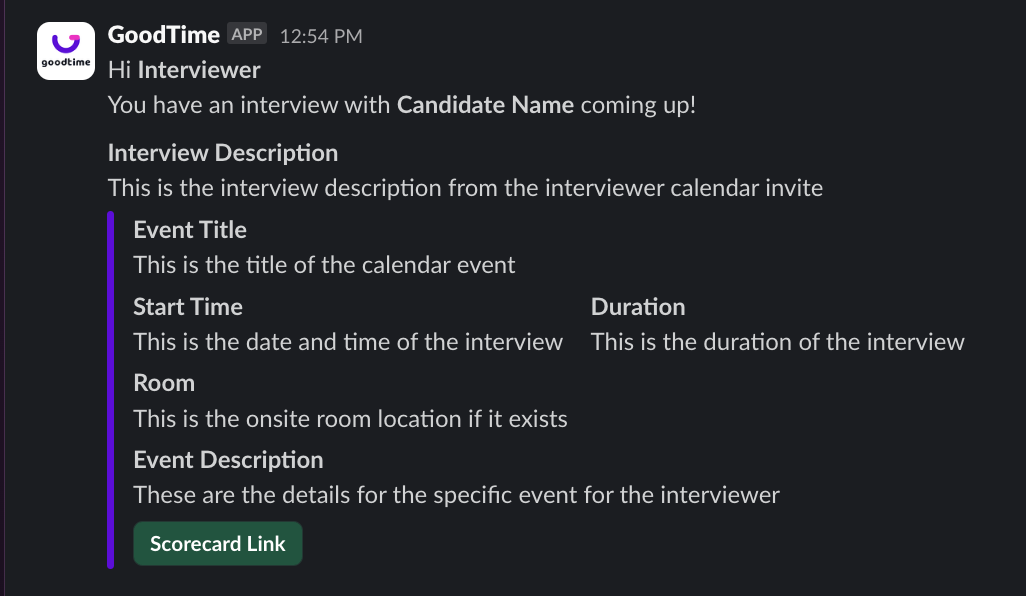The height and width of the screenshot is (596, 1026).
Task: Open the 12:54 PM message timestamp
Action: [321, 36]
